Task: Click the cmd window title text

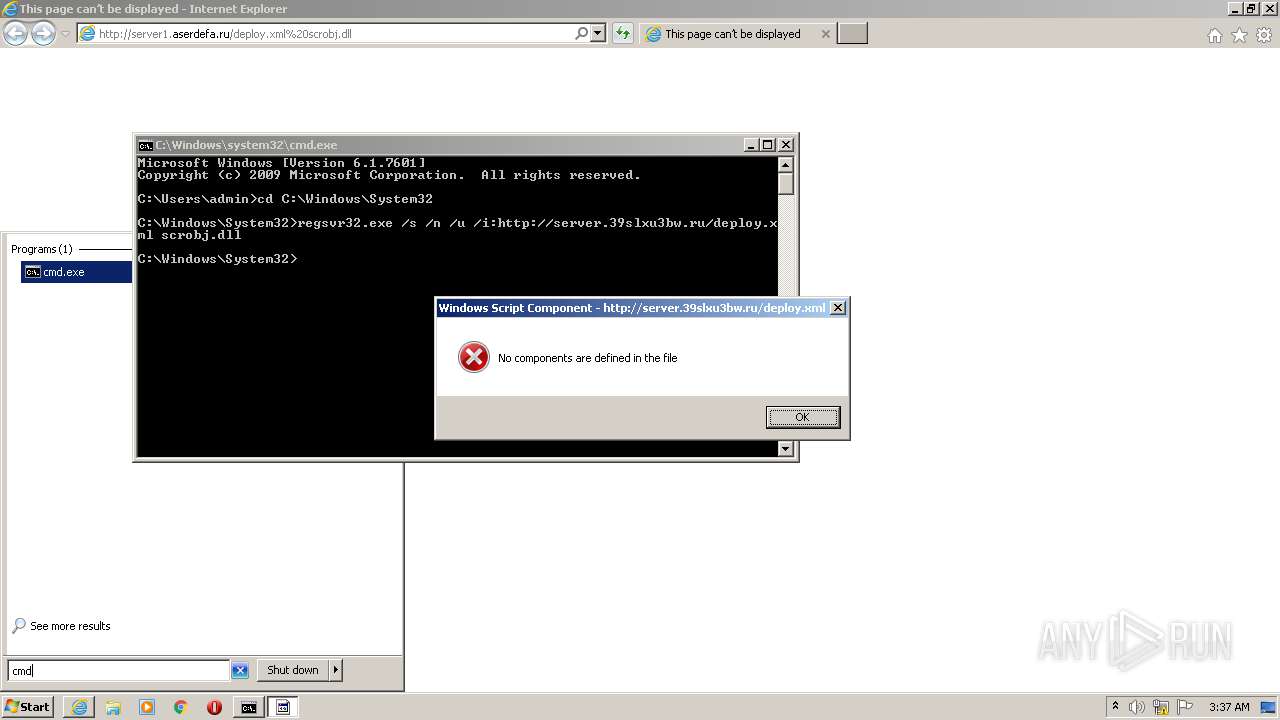Action: pos(246,145)
